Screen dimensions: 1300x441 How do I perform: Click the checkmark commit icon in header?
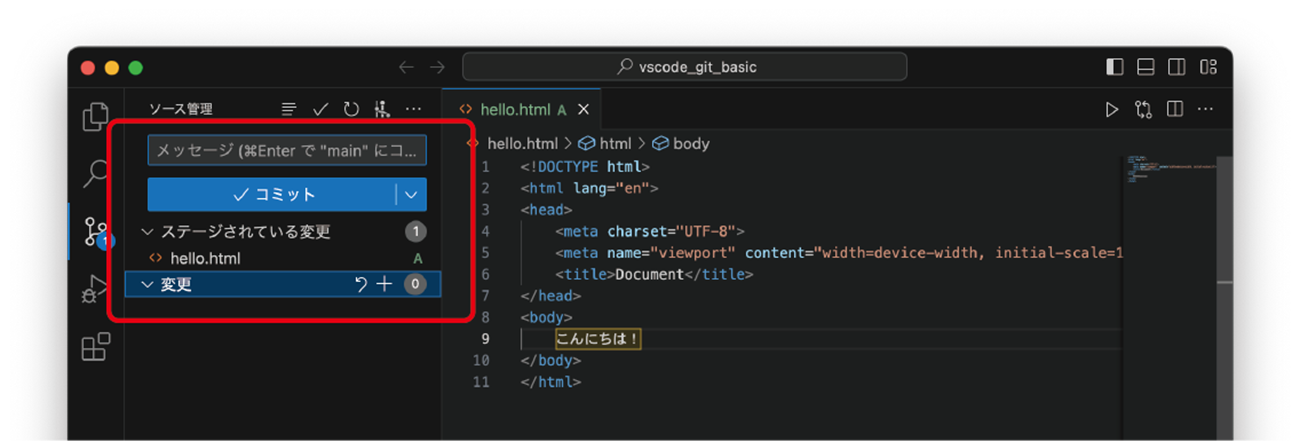pyautogui.click(x=320, y=109)
